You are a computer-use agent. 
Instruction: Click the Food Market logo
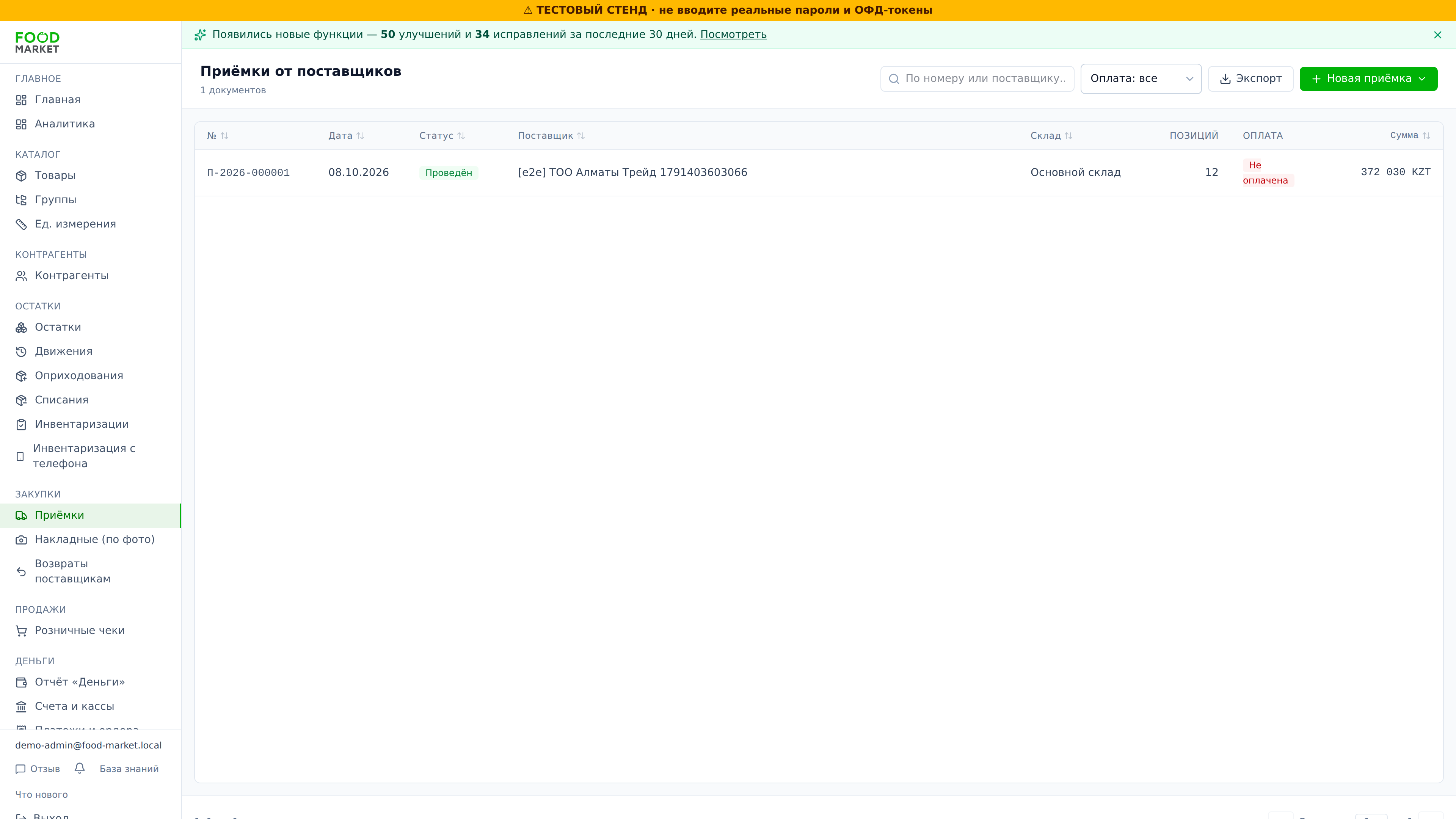pos(37,42)
